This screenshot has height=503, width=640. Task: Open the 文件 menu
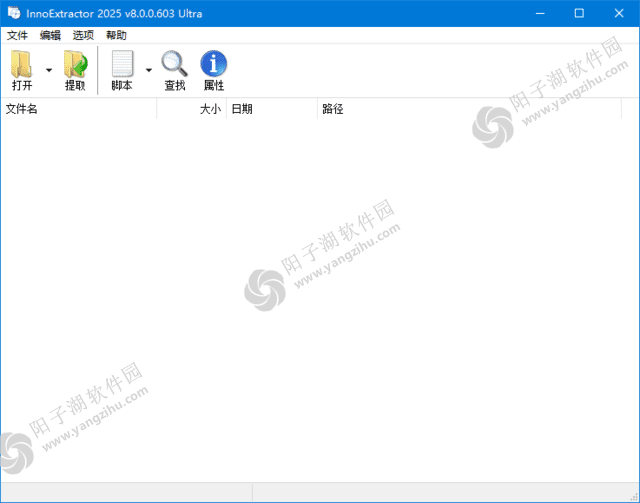pos(17,36)
